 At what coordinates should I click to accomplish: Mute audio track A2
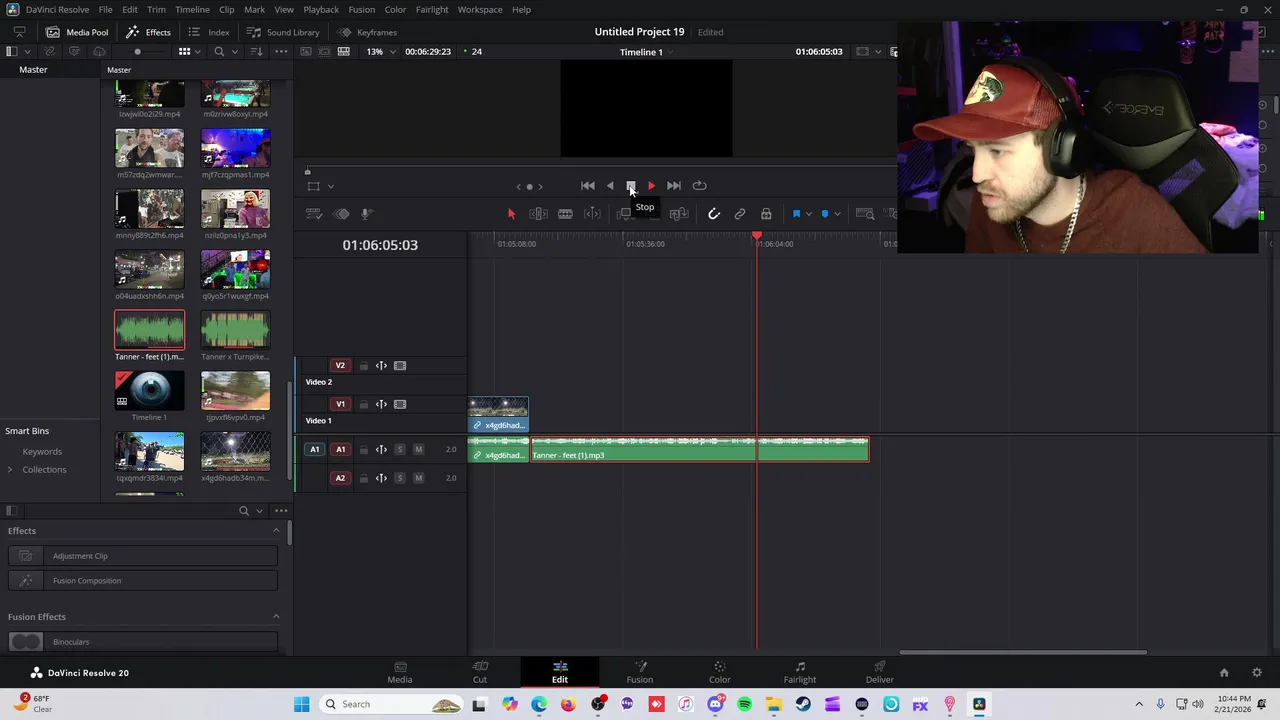[x=419, y=478]
